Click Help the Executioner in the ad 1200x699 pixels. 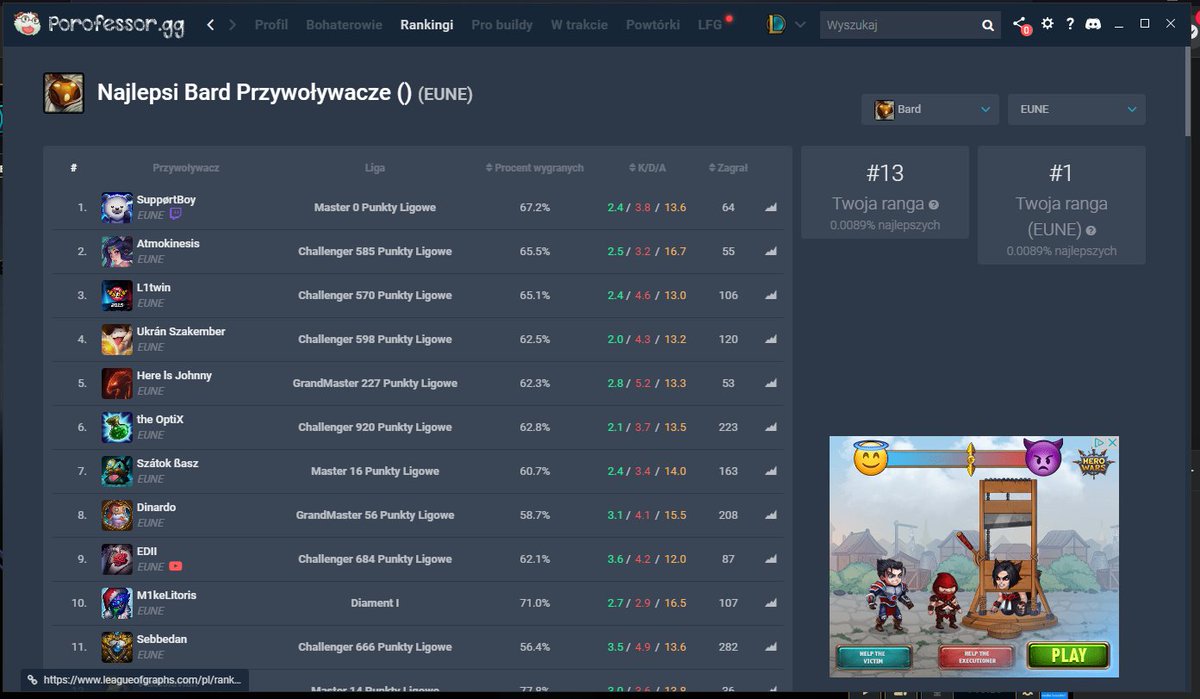point(977,657)
